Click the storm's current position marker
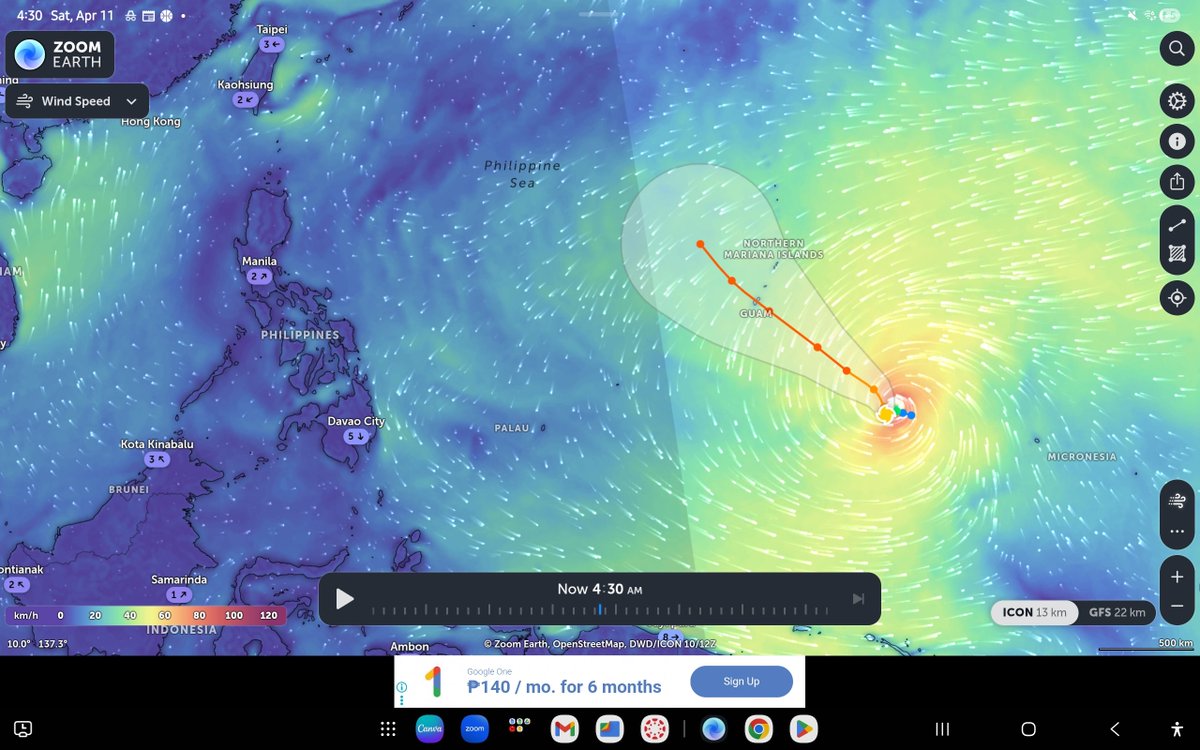Image resolution: width=1200 pixels, height=750 pixels. tap(885, 413)
